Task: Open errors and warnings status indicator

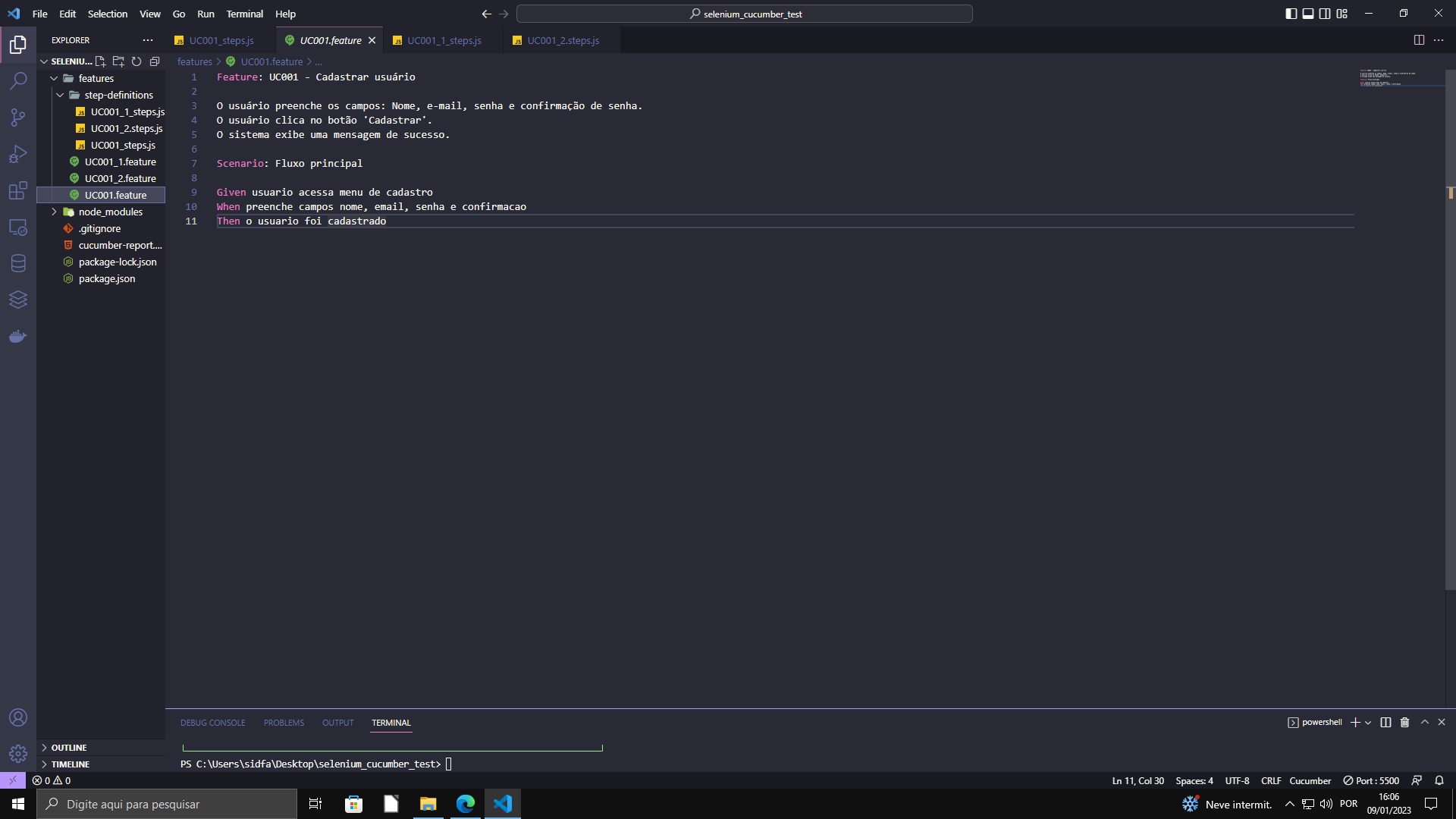Action: point(52,780)
